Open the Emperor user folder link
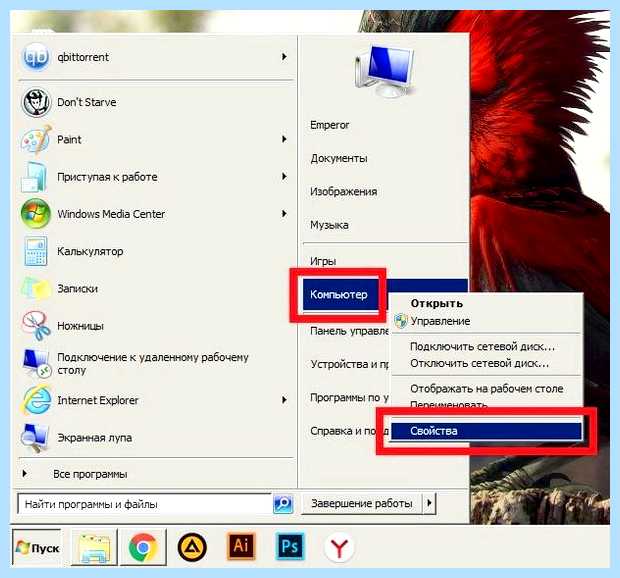Viewport: 620px width, 578px height. (329, 125)
